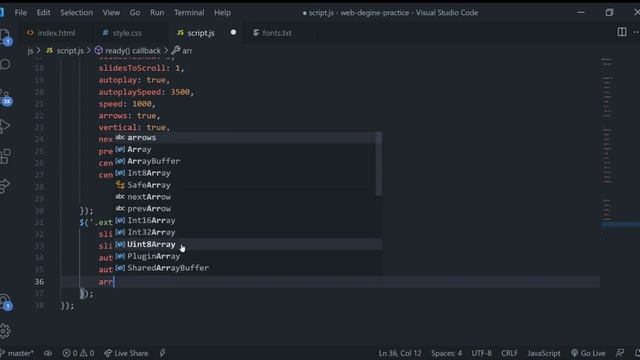This screenshot has width=640, height=360.
Task: Click the 'slidesToScroll: 1' code line
Action: (x=141, y=68)
